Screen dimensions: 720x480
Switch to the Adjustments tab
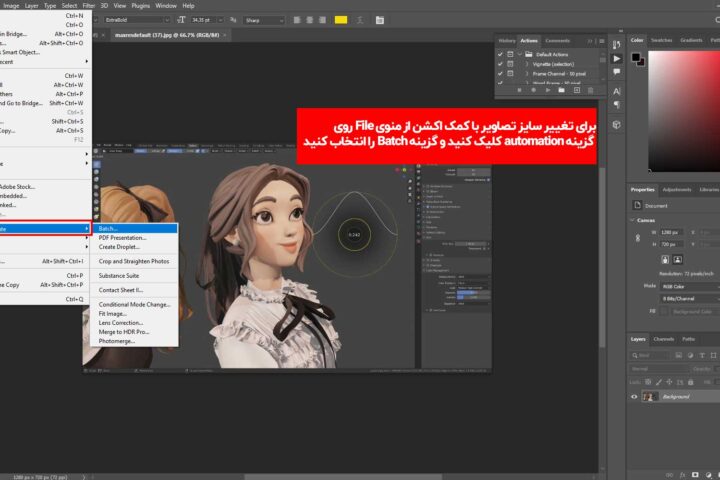(677, 190)
